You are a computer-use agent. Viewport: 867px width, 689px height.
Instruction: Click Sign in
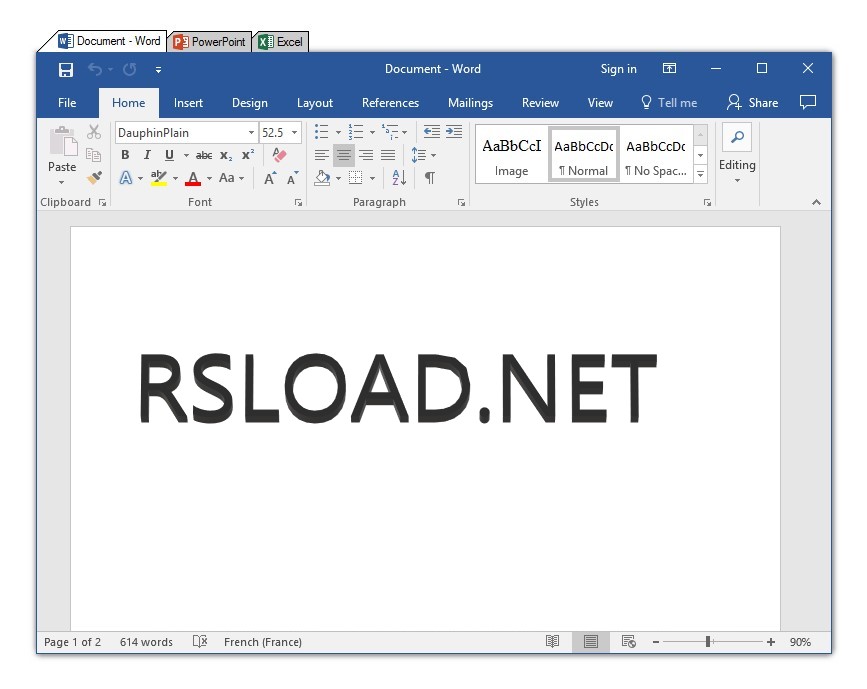tap(618, 69)
